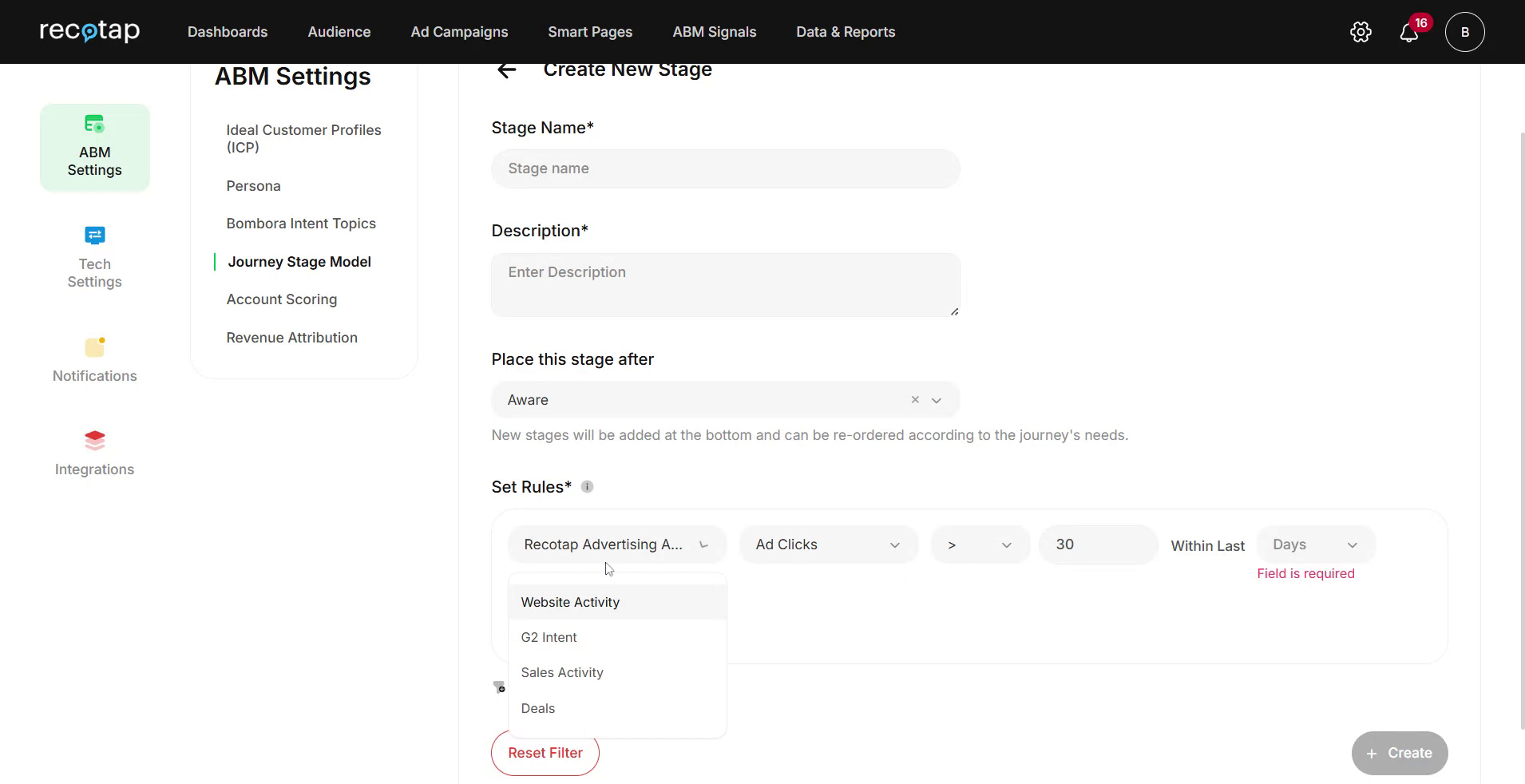The height and width of the screenshot is (784, 1525).
Task: Open Notifications from the sidebar
Action: (94, 358)
